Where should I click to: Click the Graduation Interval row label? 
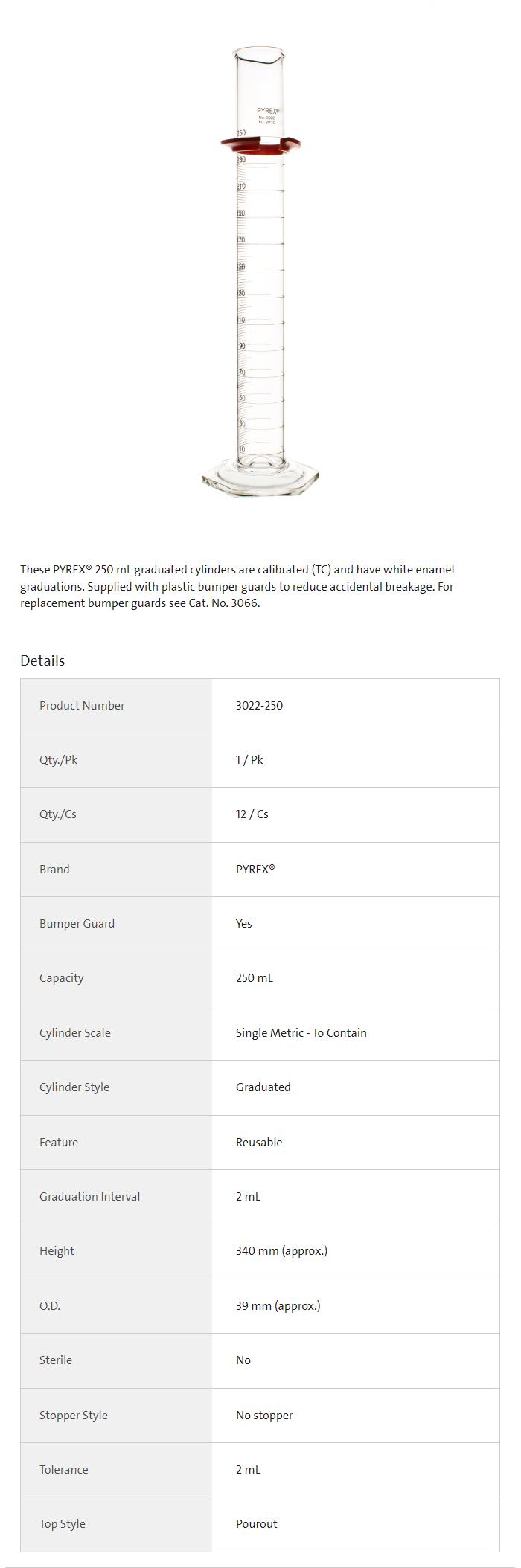point(89,1196)
